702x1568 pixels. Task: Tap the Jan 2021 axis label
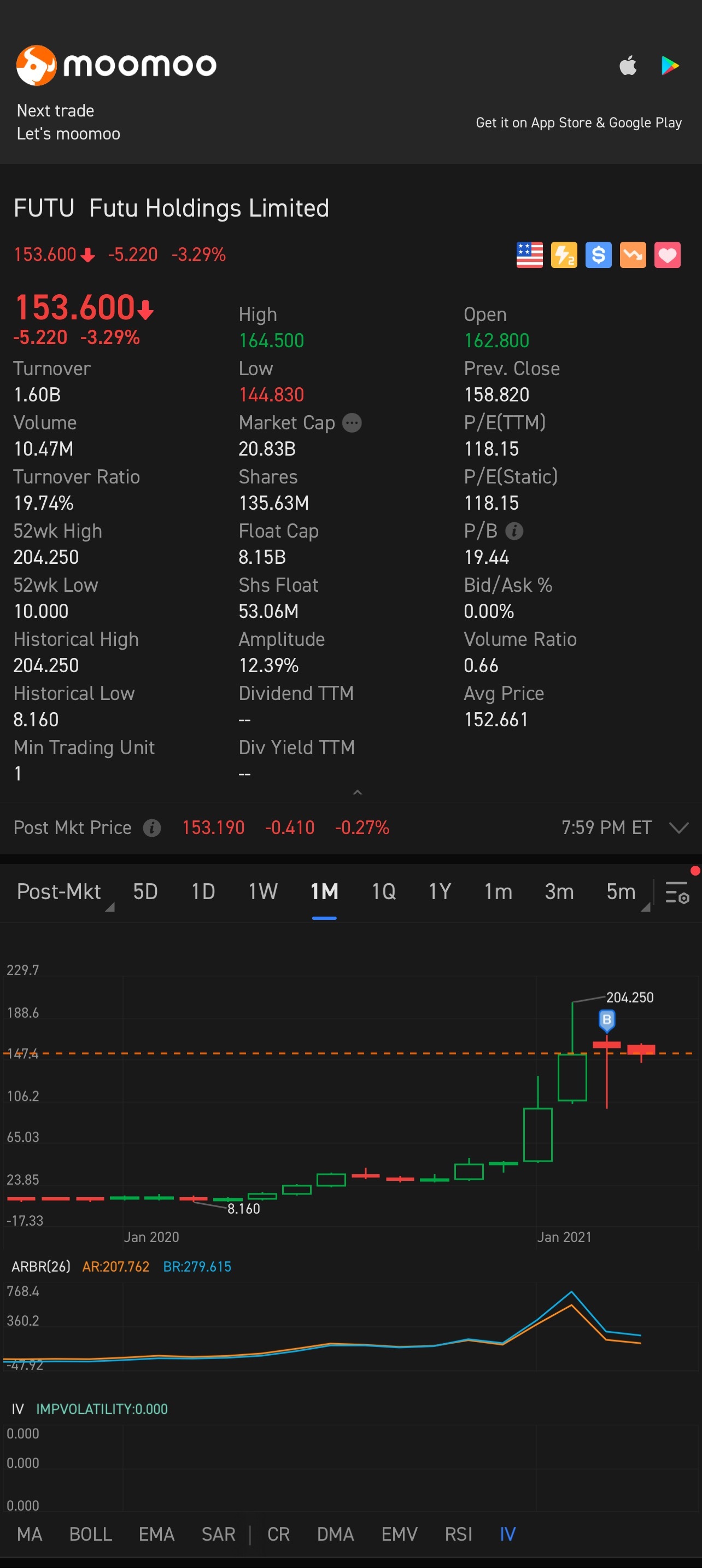click(564, 1237)
